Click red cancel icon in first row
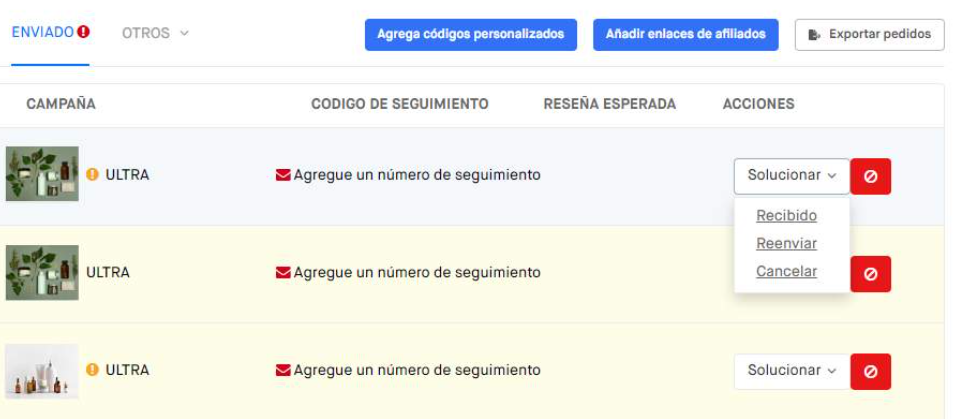This screenshot has width=954, height=419. pyautogui.click(x=871, y=176)
